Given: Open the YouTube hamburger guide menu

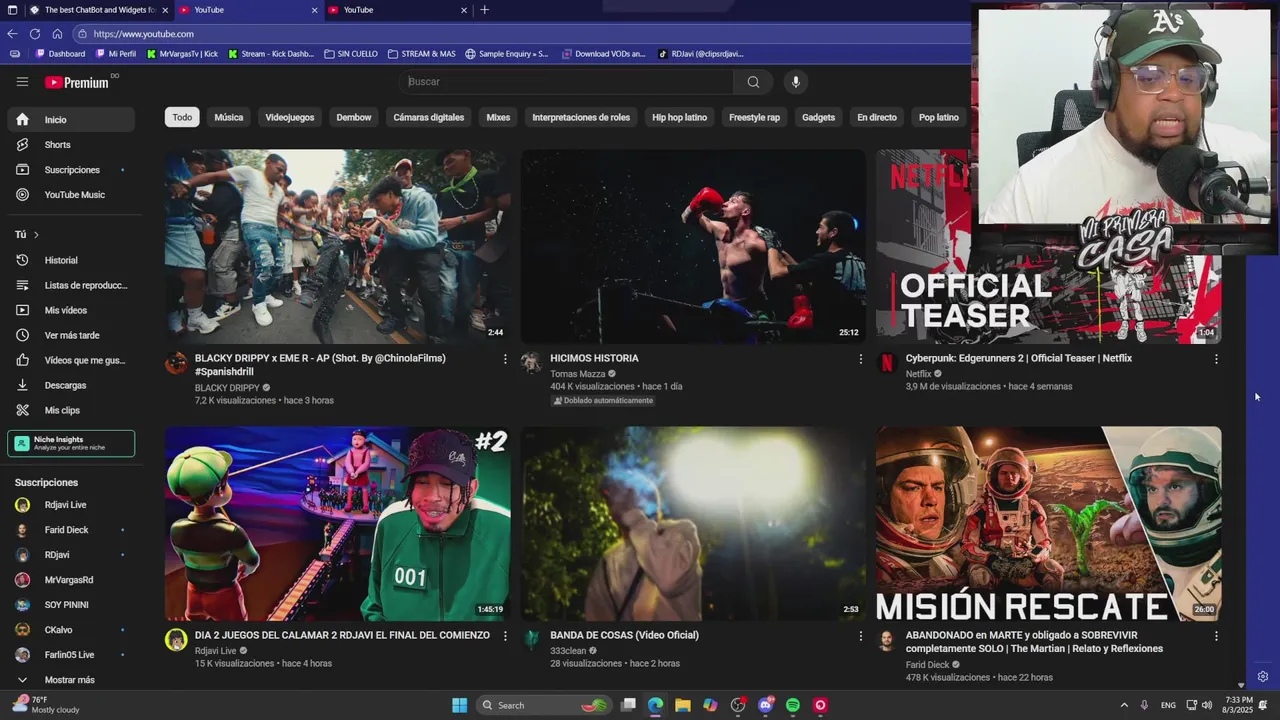Looking at the screenshot, I should [x=22, y=82].
